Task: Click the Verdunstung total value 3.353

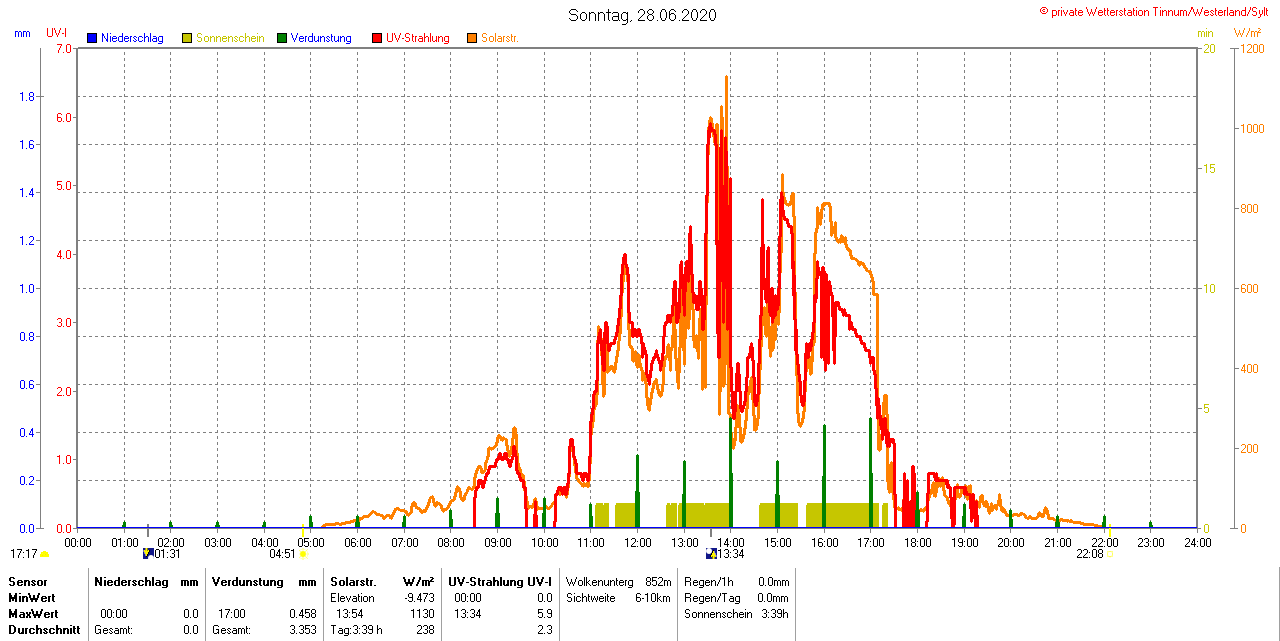Action: [x=304, y=630]
